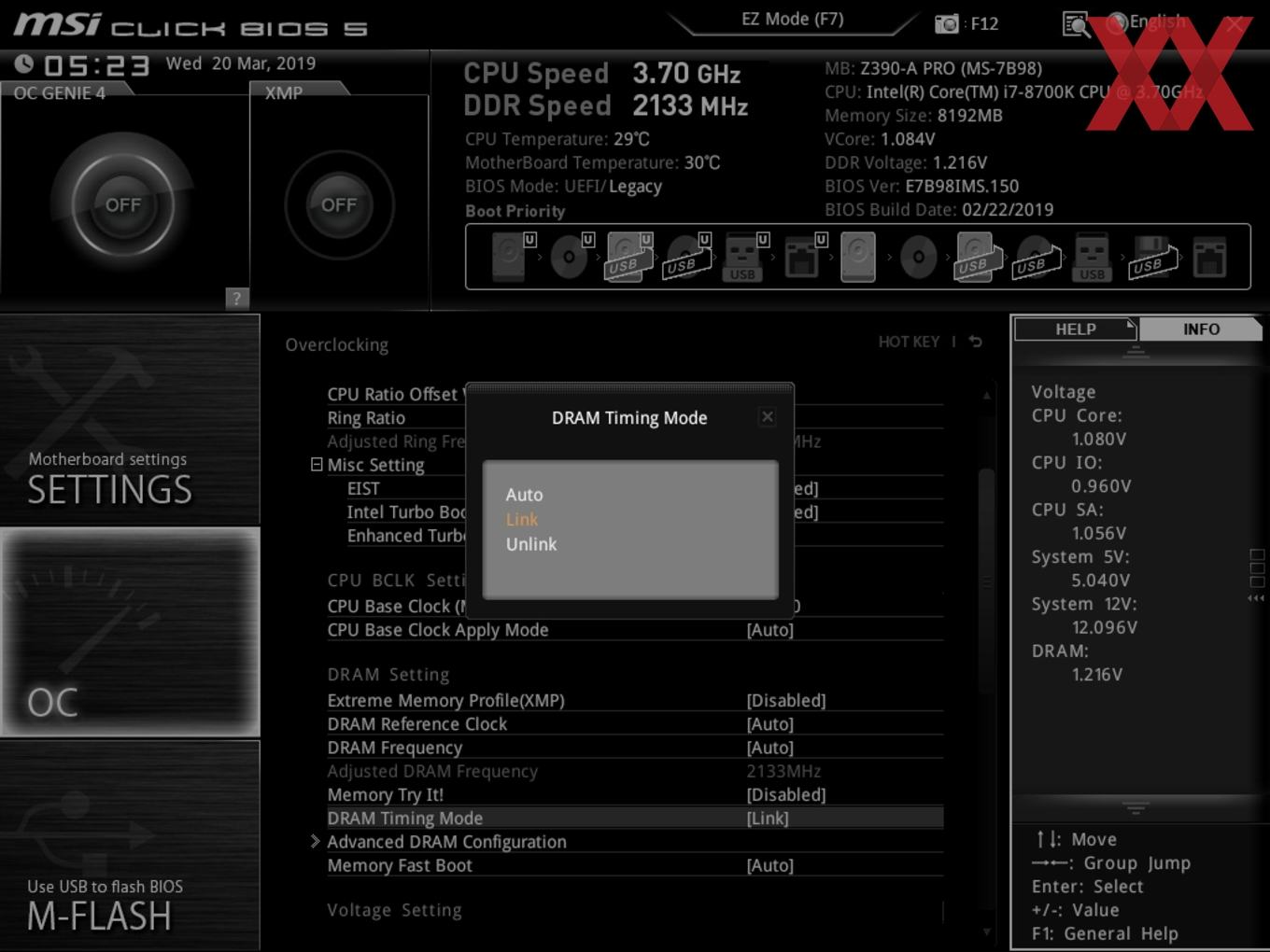Viewport: 1270px width, 952px height.
Task: Click the English language label
Action: [1158, 21]
